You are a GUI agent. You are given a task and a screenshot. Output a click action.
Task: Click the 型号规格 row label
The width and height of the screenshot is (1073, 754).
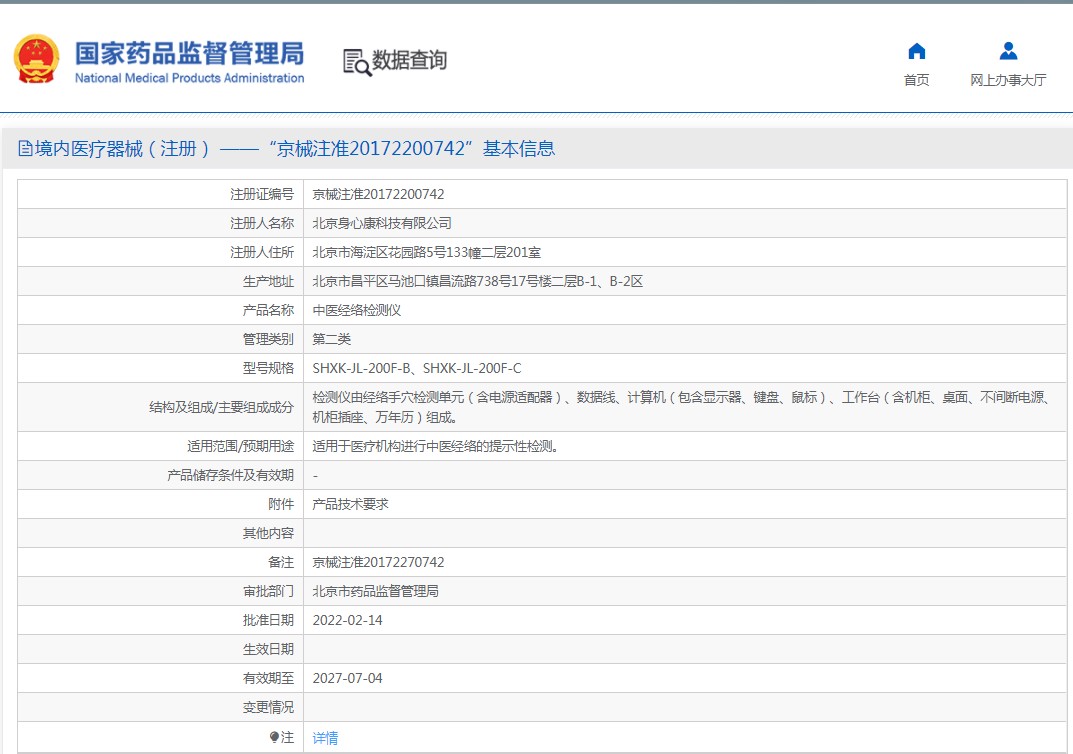point(268,368)
